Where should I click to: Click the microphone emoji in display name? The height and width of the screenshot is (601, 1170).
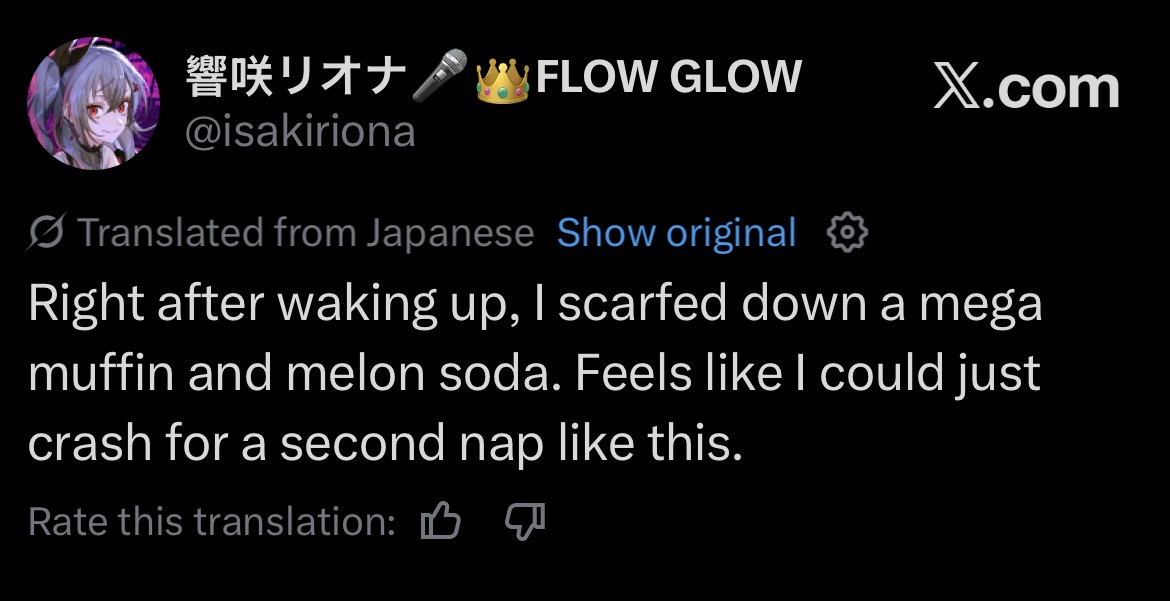click(440, 79)
